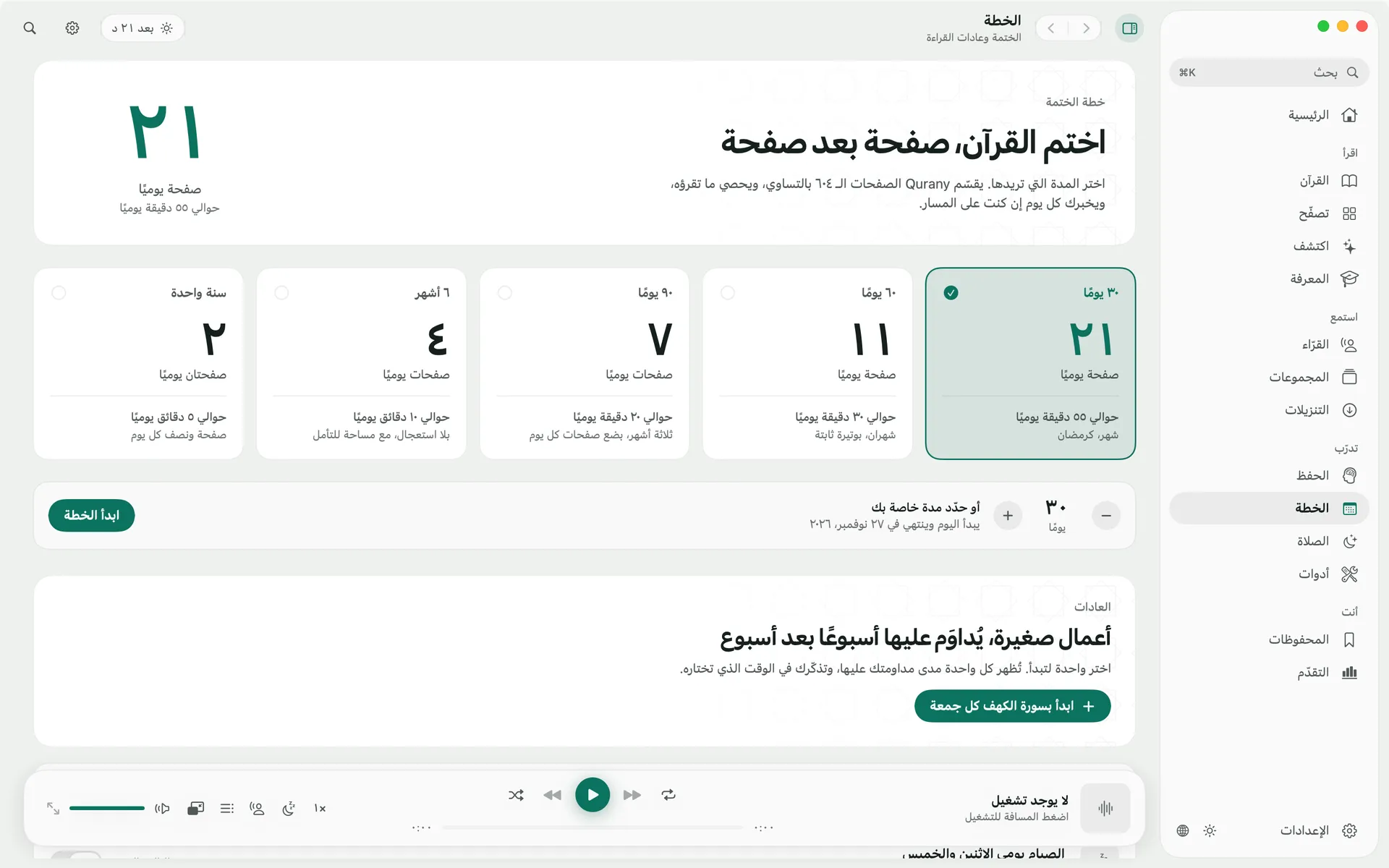The image size is (1389, 868).
Task: Click the playback progress track
Action: [x=592, y=827]
